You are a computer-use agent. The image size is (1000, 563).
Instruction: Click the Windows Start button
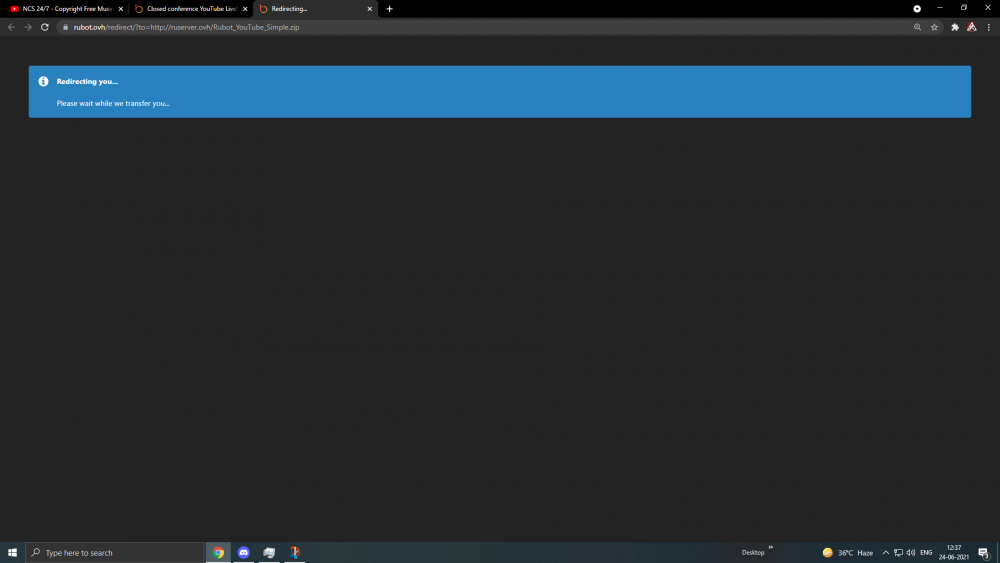12,552
